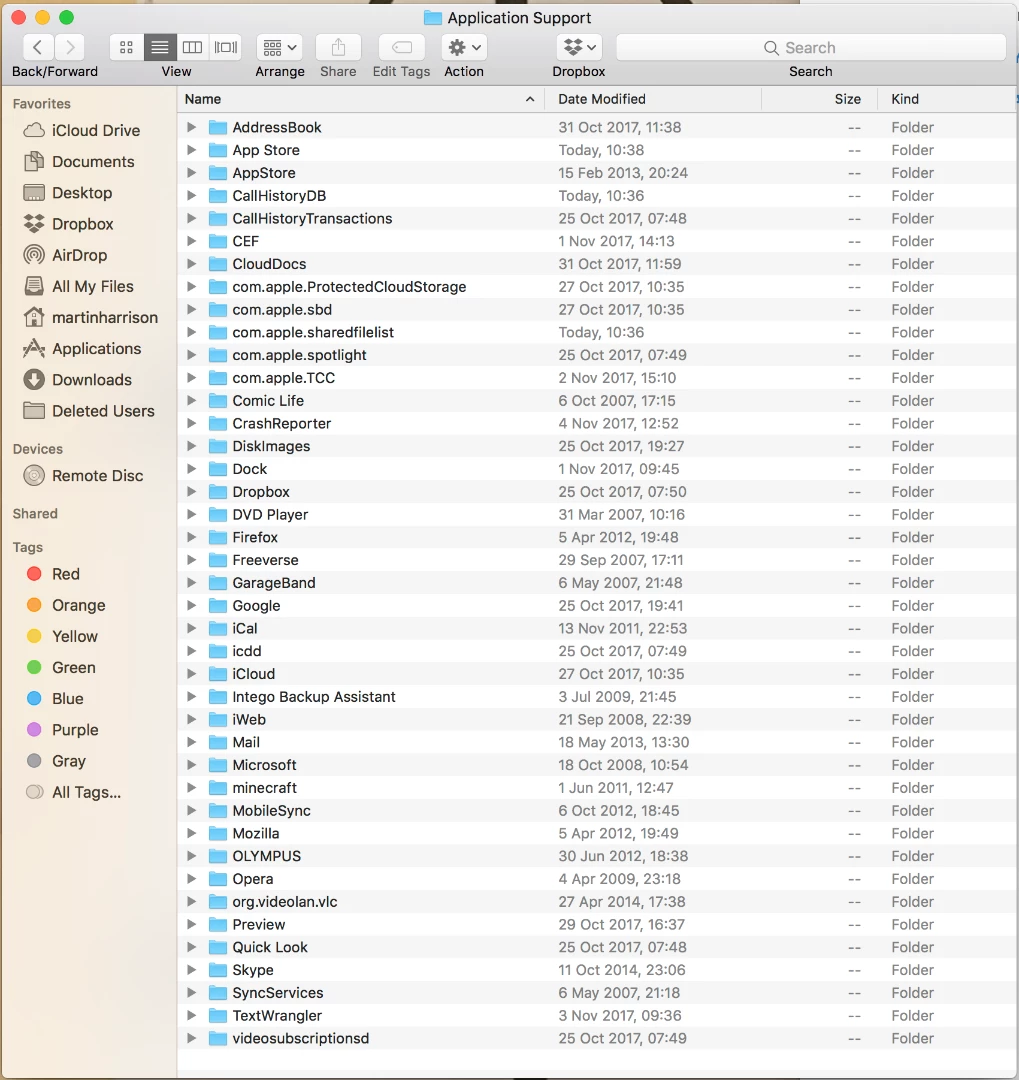The width and height of the screenshot is (1019, 1080).
Task: Select the SyncServices folder
Action: [597, 993]
